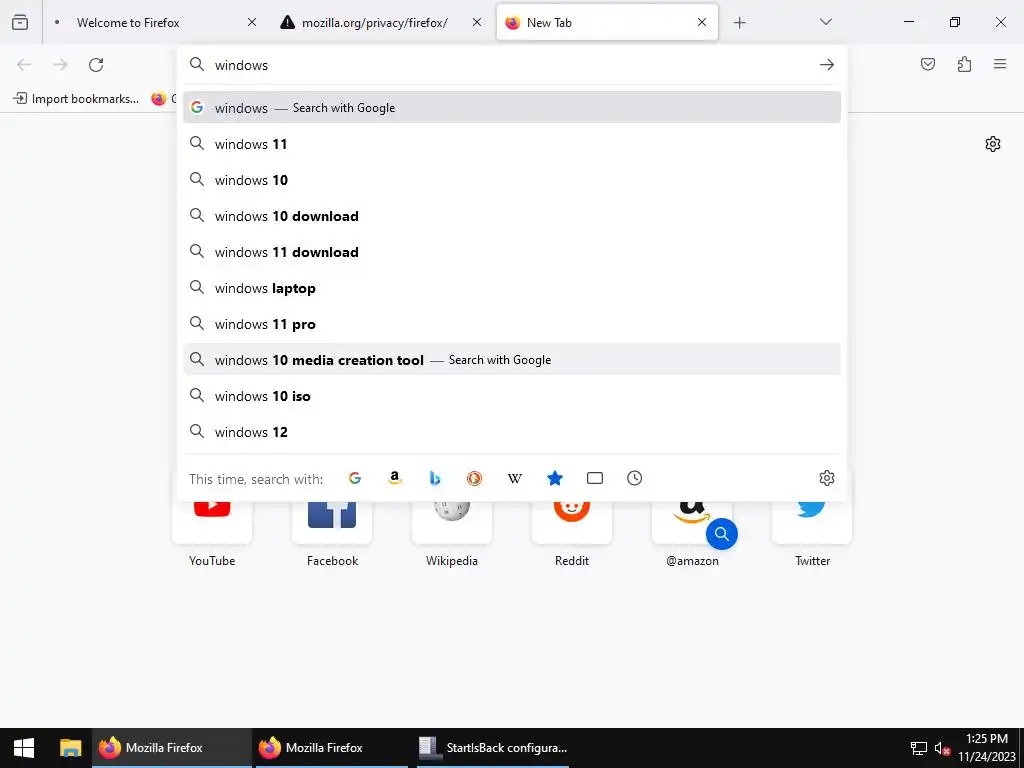Search this time with DuckDuckGo icon

(475, 478)
